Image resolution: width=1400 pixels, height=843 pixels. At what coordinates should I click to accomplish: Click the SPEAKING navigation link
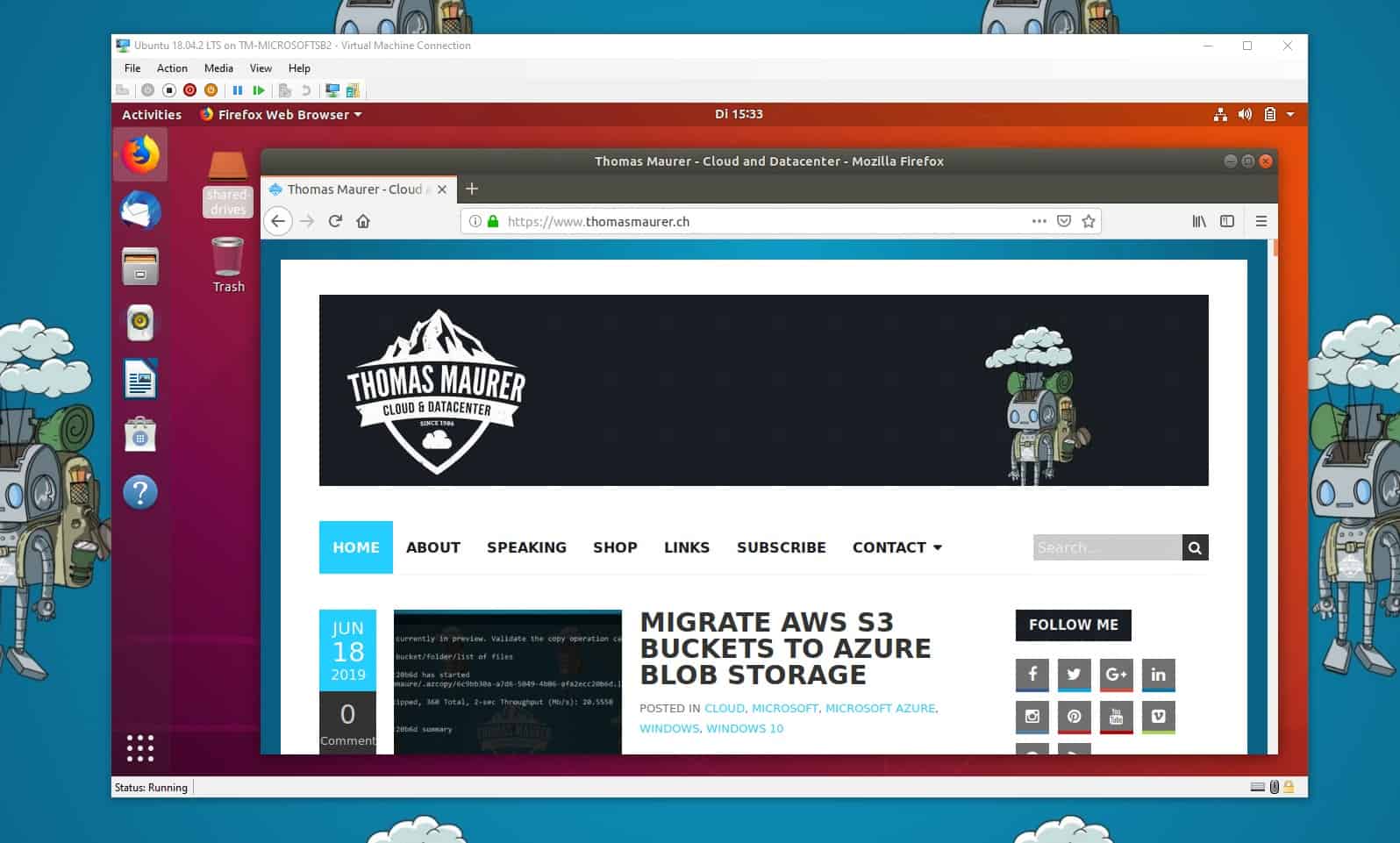pyautogui.click(x=526, y=547)
